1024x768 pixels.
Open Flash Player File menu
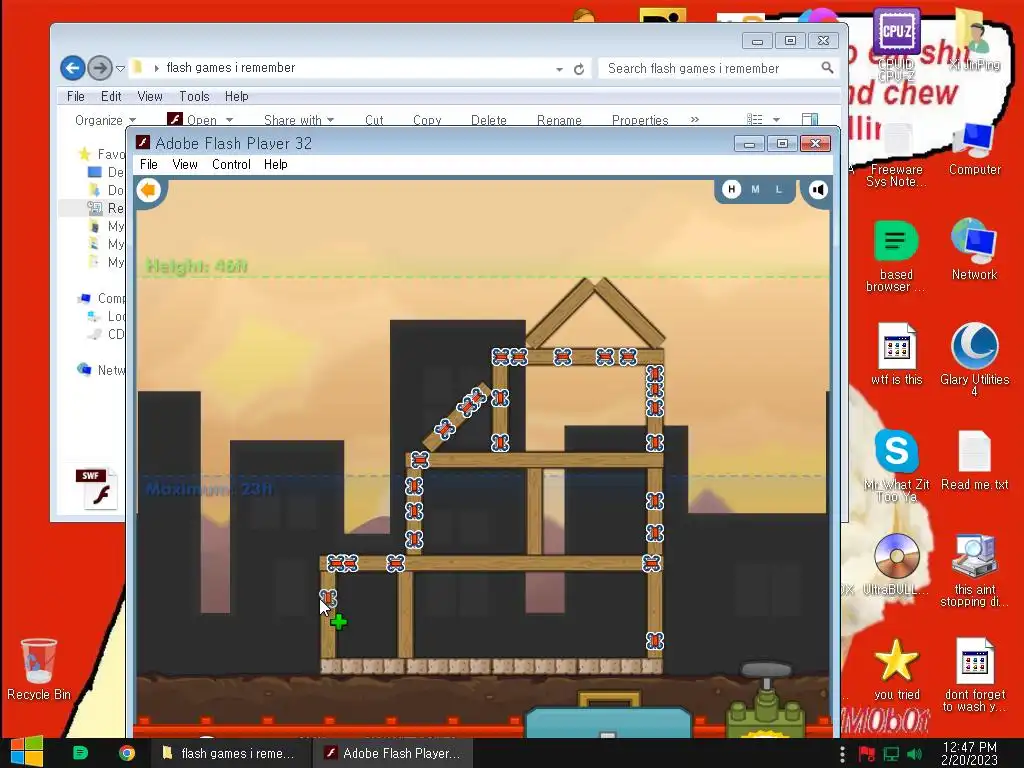[149, 165]
